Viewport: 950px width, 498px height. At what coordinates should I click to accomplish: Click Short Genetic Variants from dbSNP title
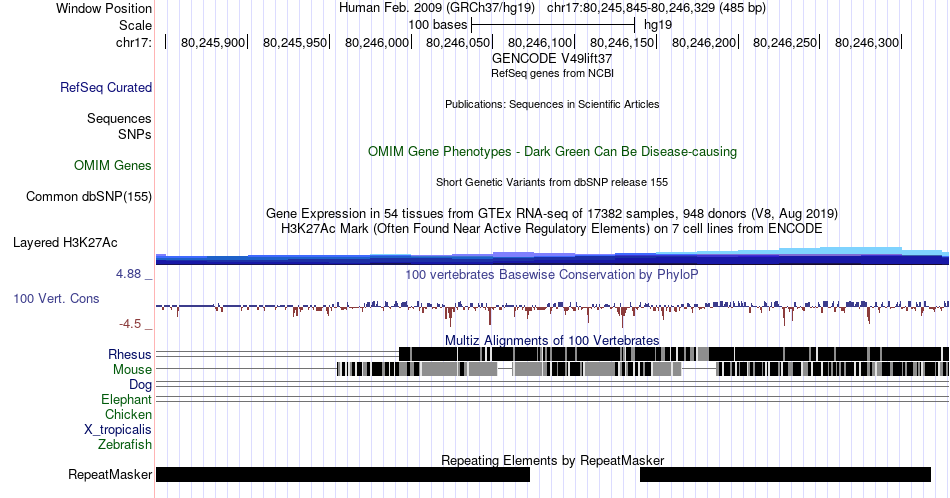click(552, 182)
